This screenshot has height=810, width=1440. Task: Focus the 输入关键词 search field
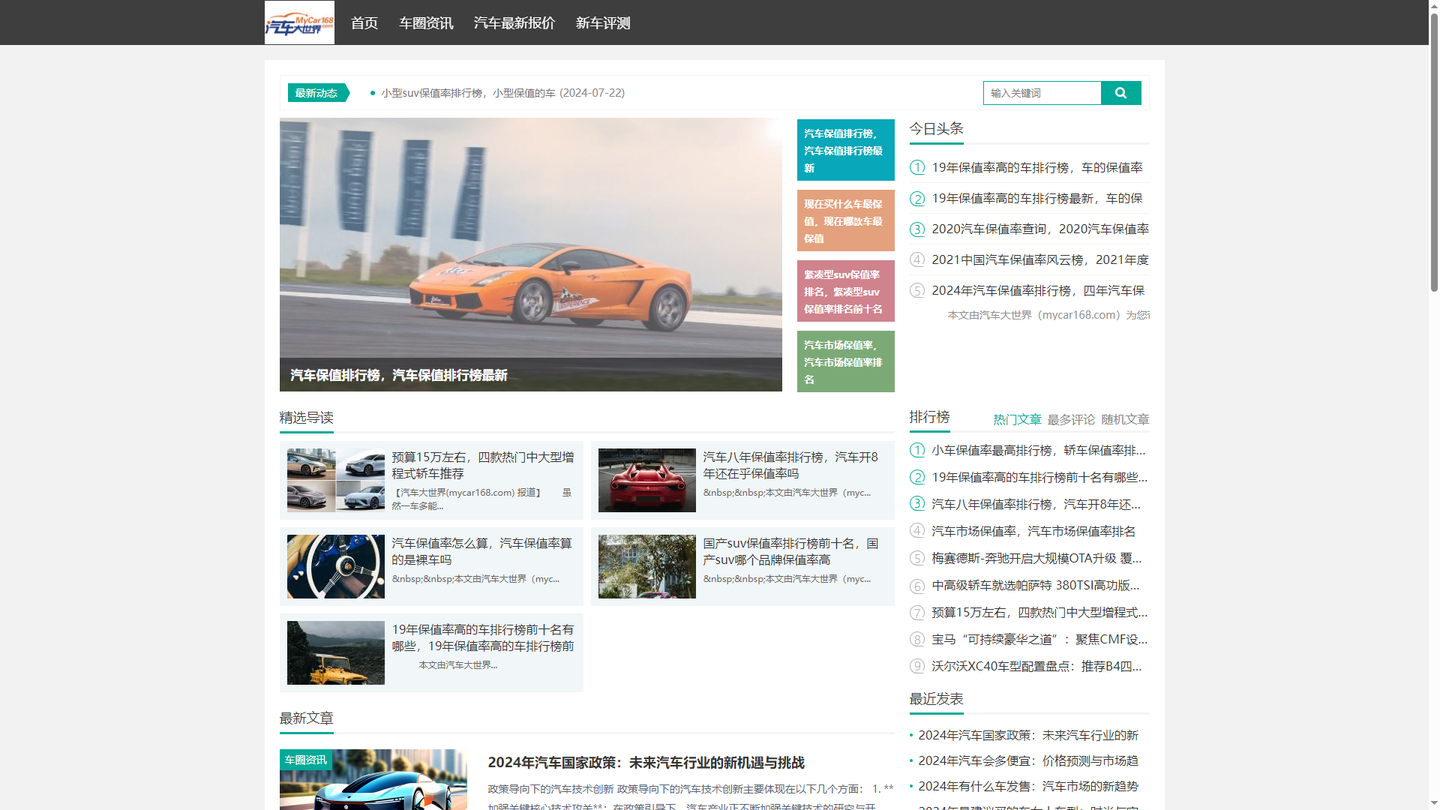pos(1042,93)
